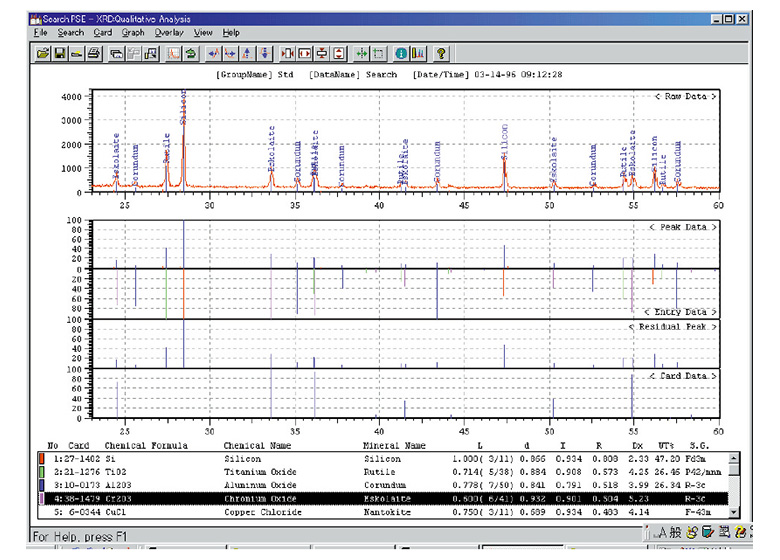
Task: Click the red swatch of Silicon row
Action: point(42,459)
